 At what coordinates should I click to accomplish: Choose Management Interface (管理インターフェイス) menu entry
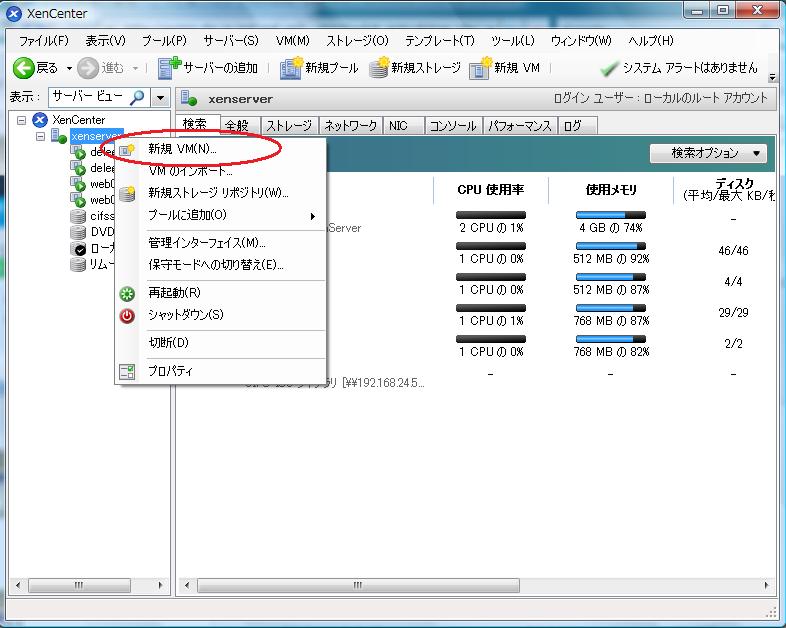click(221, 243)
